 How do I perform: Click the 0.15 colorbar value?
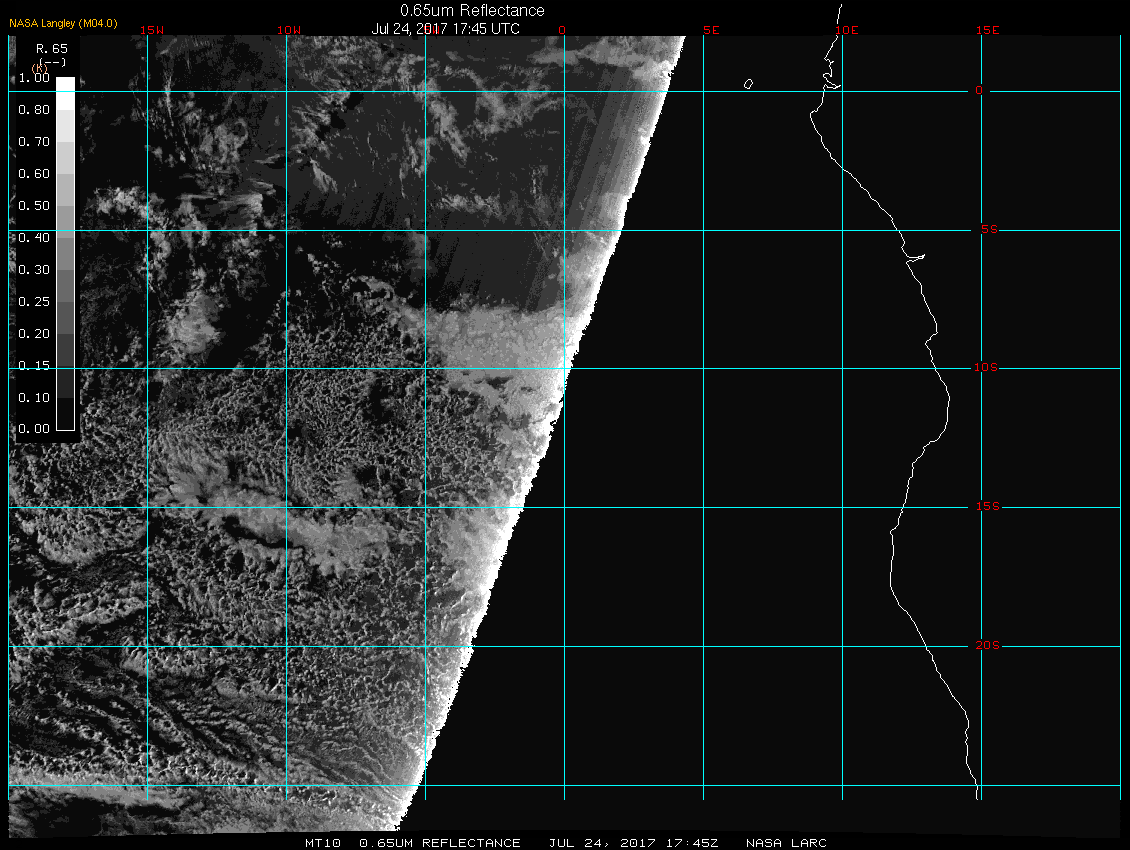[x=34, y=366]
